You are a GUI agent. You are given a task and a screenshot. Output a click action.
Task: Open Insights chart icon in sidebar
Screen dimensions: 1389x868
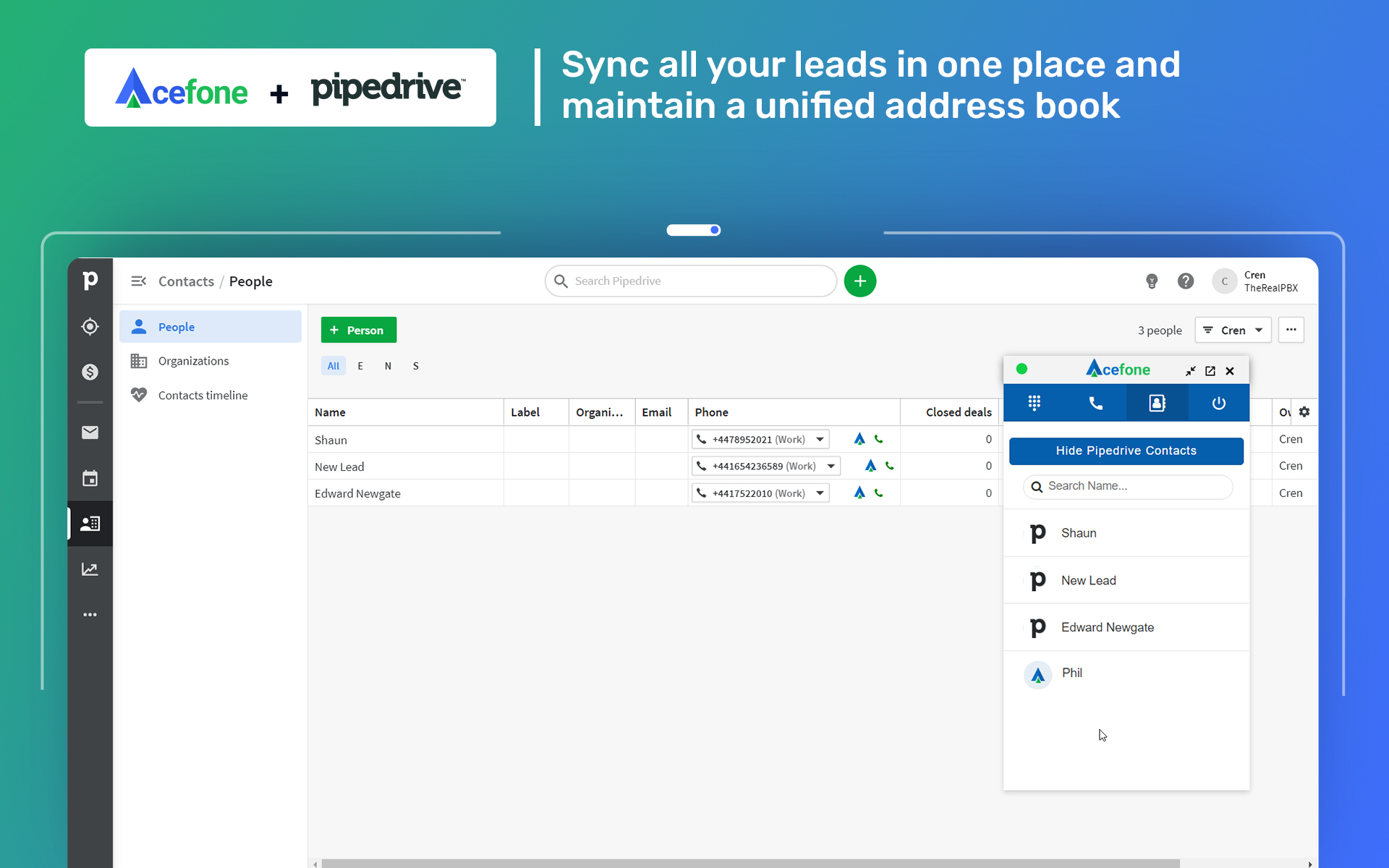click(x=90, y=569)
